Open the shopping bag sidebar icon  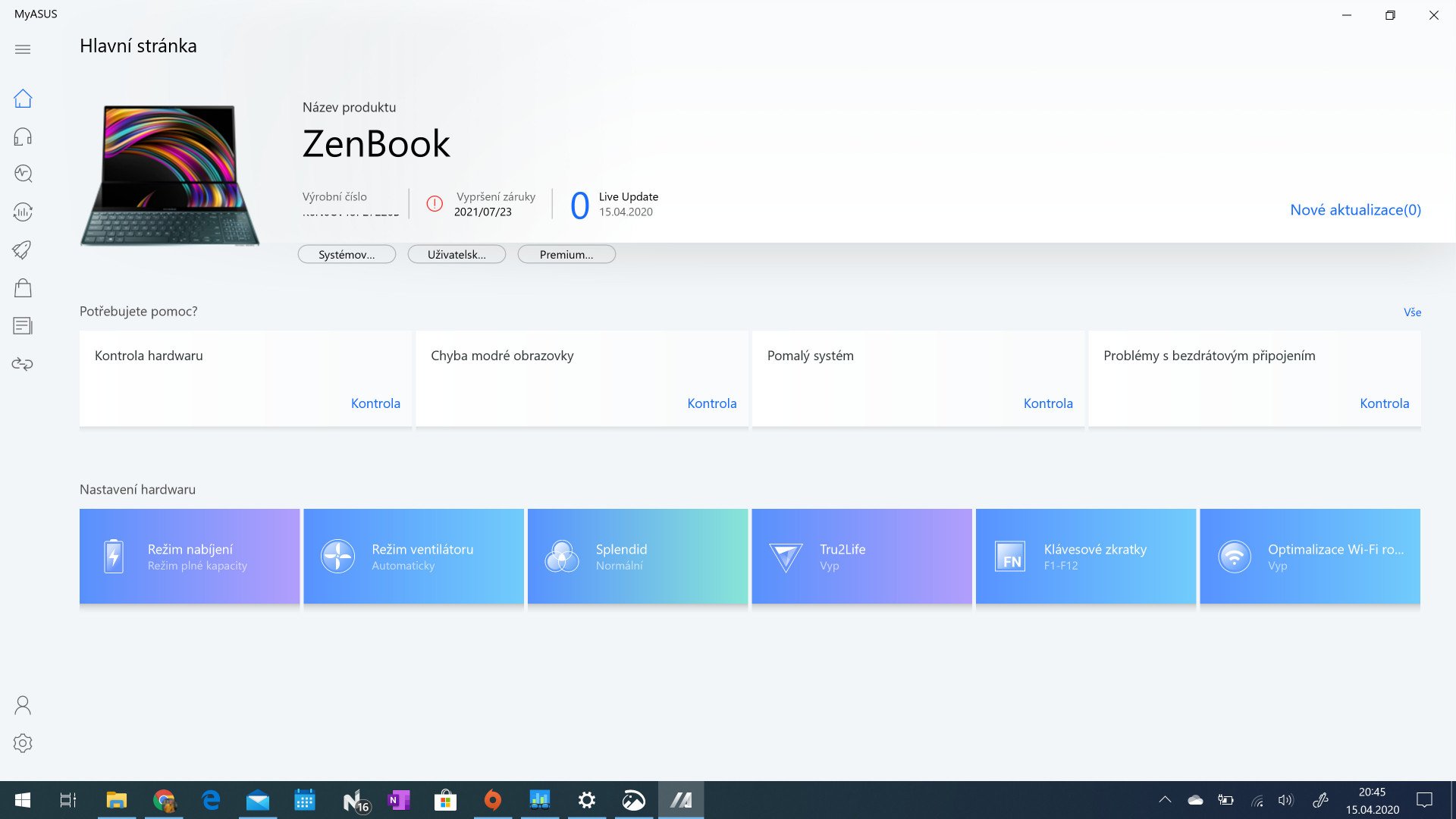pyautogui.click(x=23, y=287)
